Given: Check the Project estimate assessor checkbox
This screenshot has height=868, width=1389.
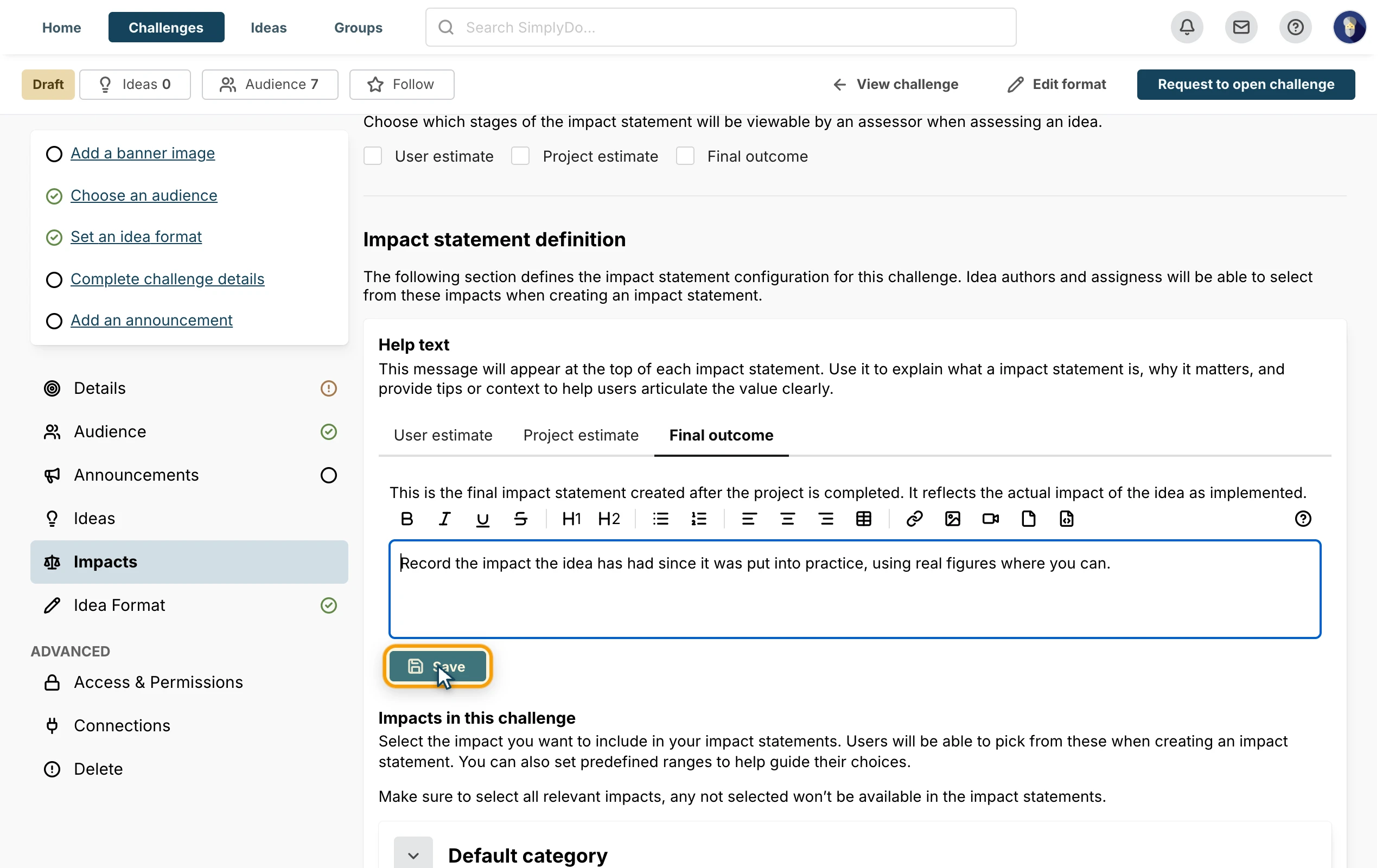Looking at the screenshot, I should tap(520, 156).
